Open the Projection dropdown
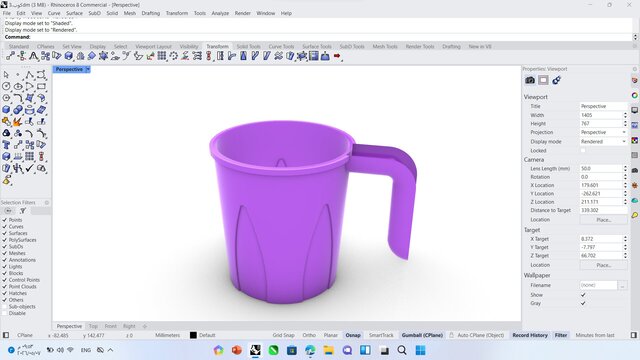 [603, 132]
